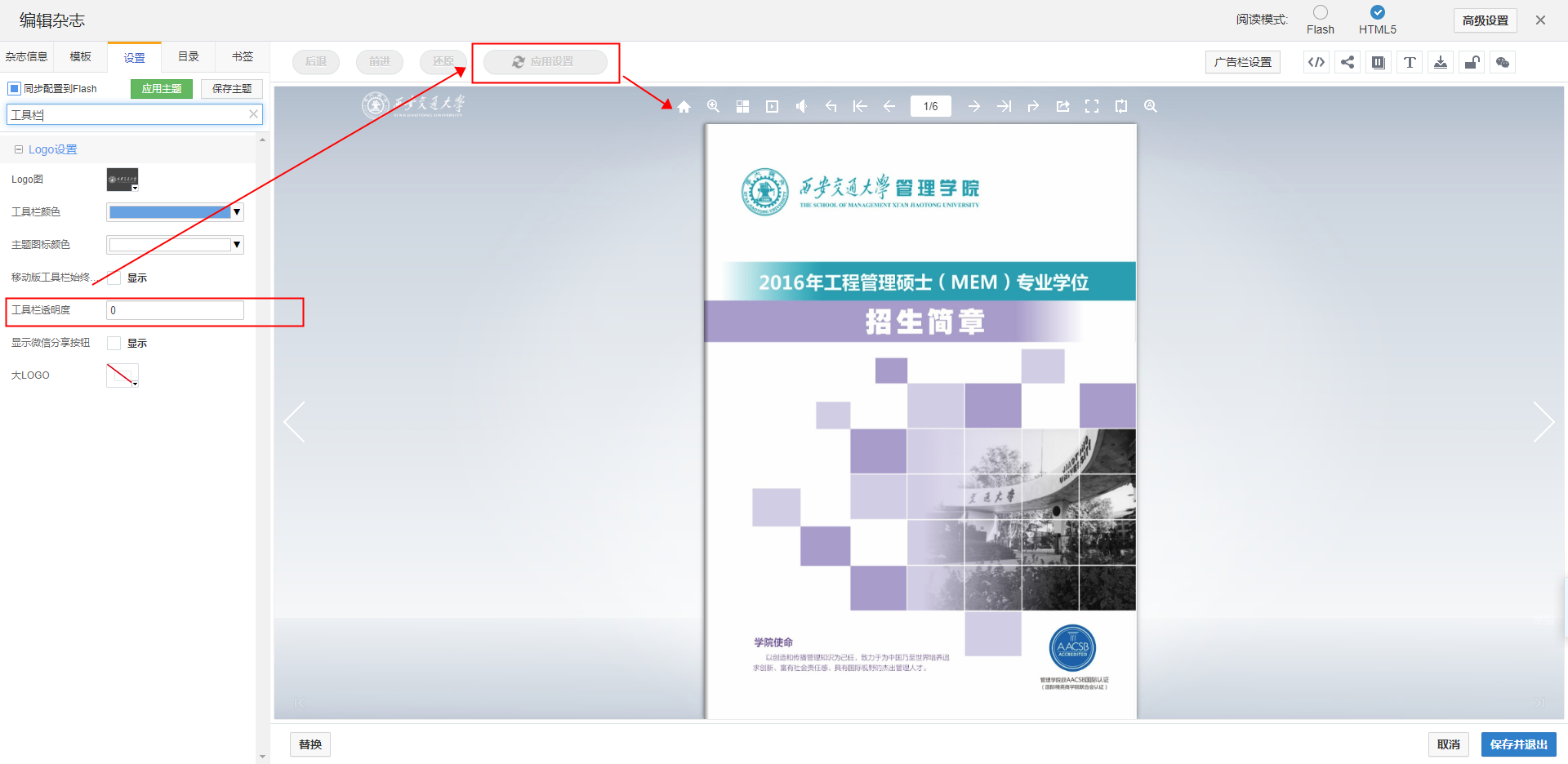Click the unlock padlock icon
This screenshot has height=764, width=1568.
(1472, 62)
